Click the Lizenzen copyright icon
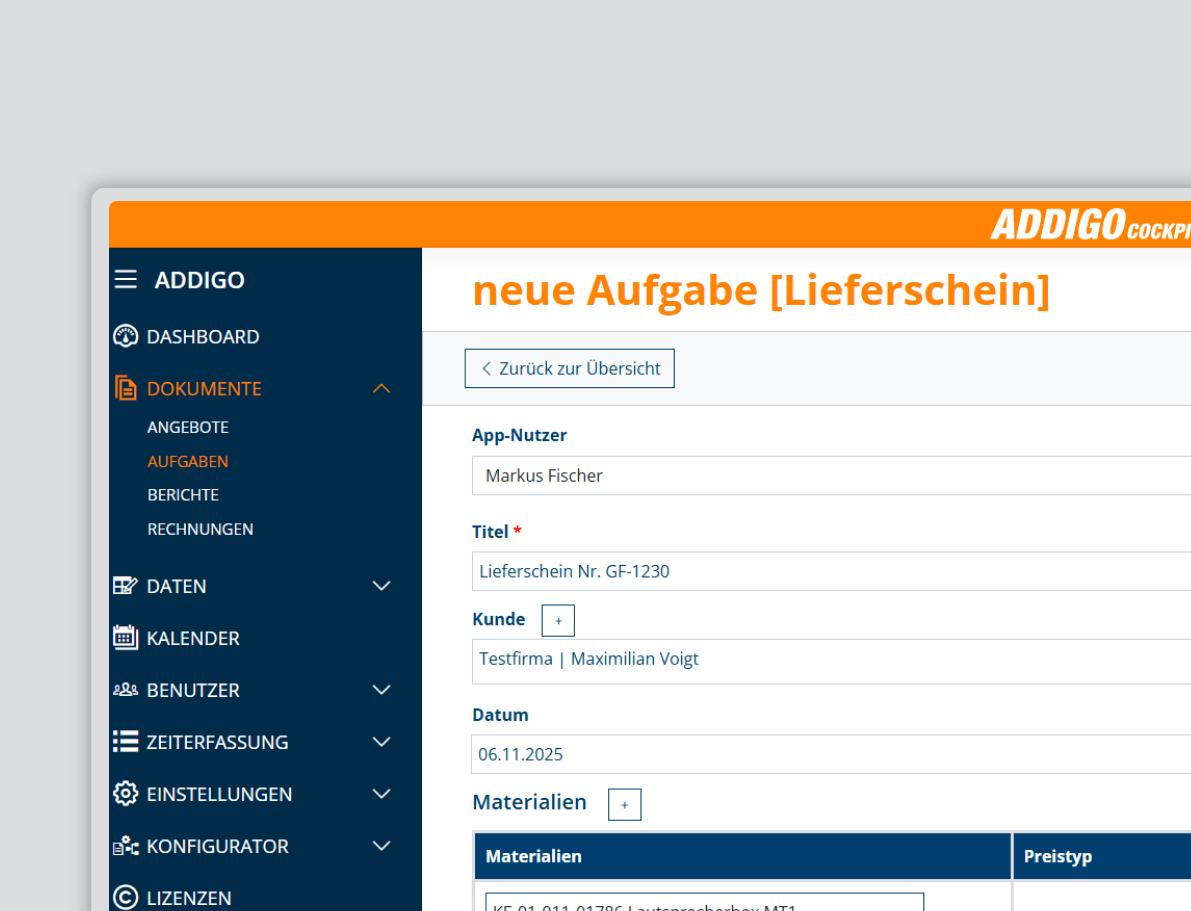The image size is (1191, 911). (125, 897)
